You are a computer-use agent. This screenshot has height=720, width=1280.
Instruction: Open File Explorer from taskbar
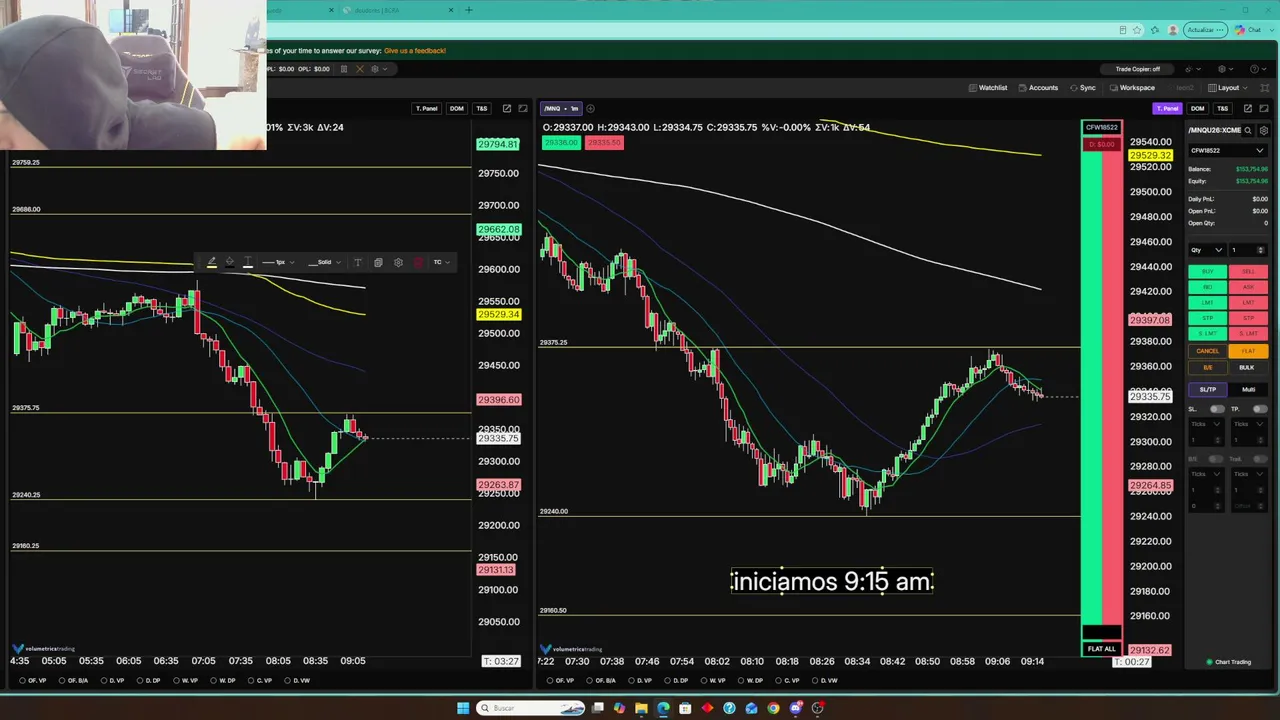click(x=641, y=708)
